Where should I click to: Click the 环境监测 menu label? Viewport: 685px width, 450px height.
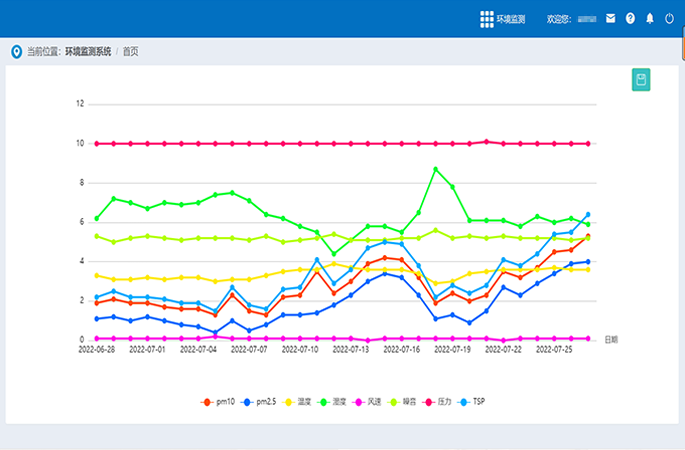511,18
